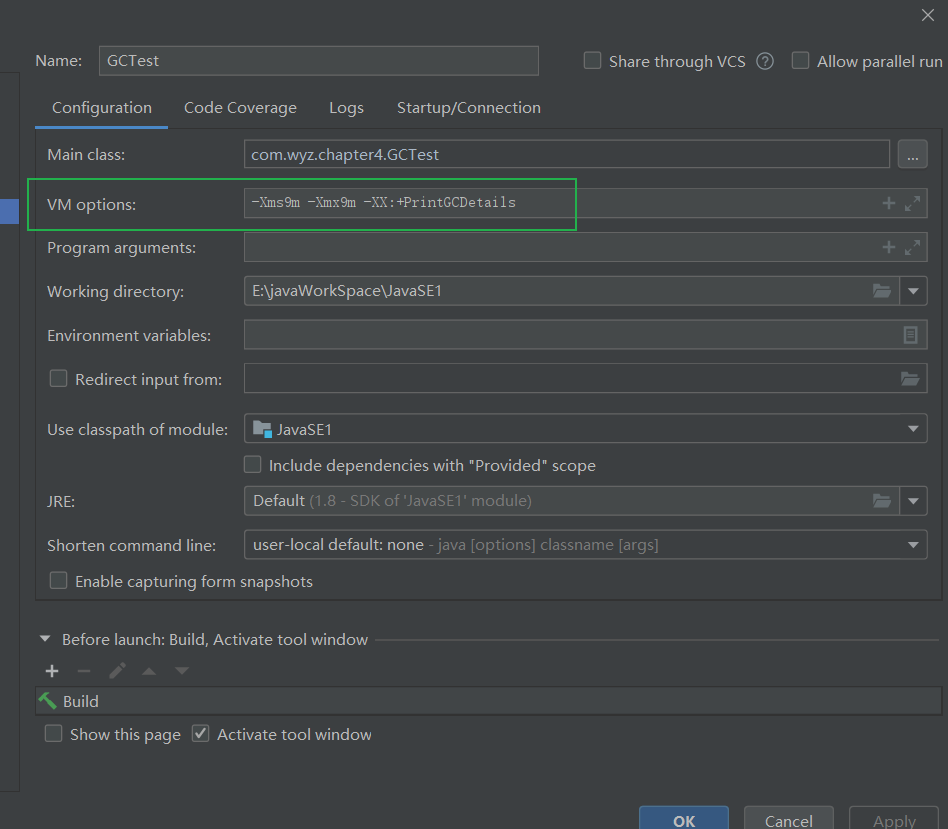948x829 pixels.
Task: Open Use classpath of module dropdown
Action: coord(912,429)
